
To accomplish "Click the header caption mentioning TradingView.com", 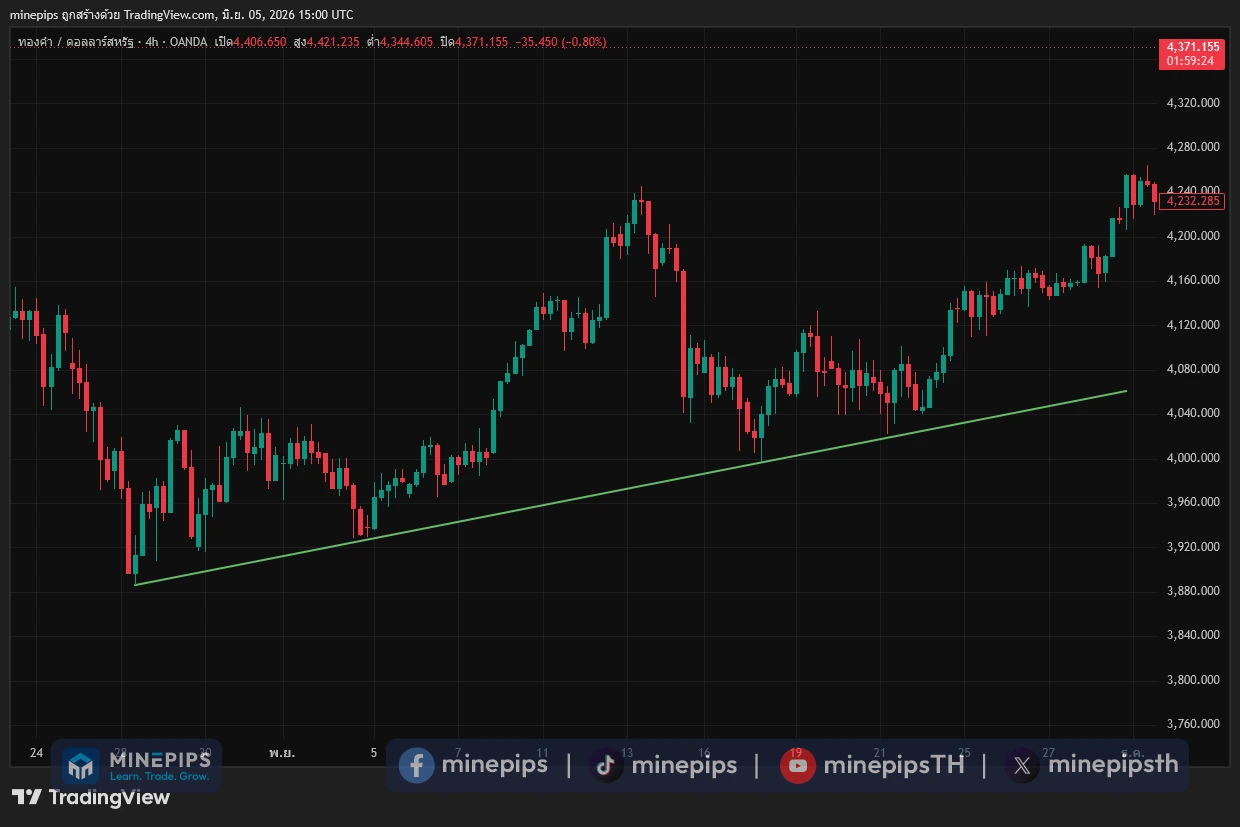I will (x=181, y=15).
